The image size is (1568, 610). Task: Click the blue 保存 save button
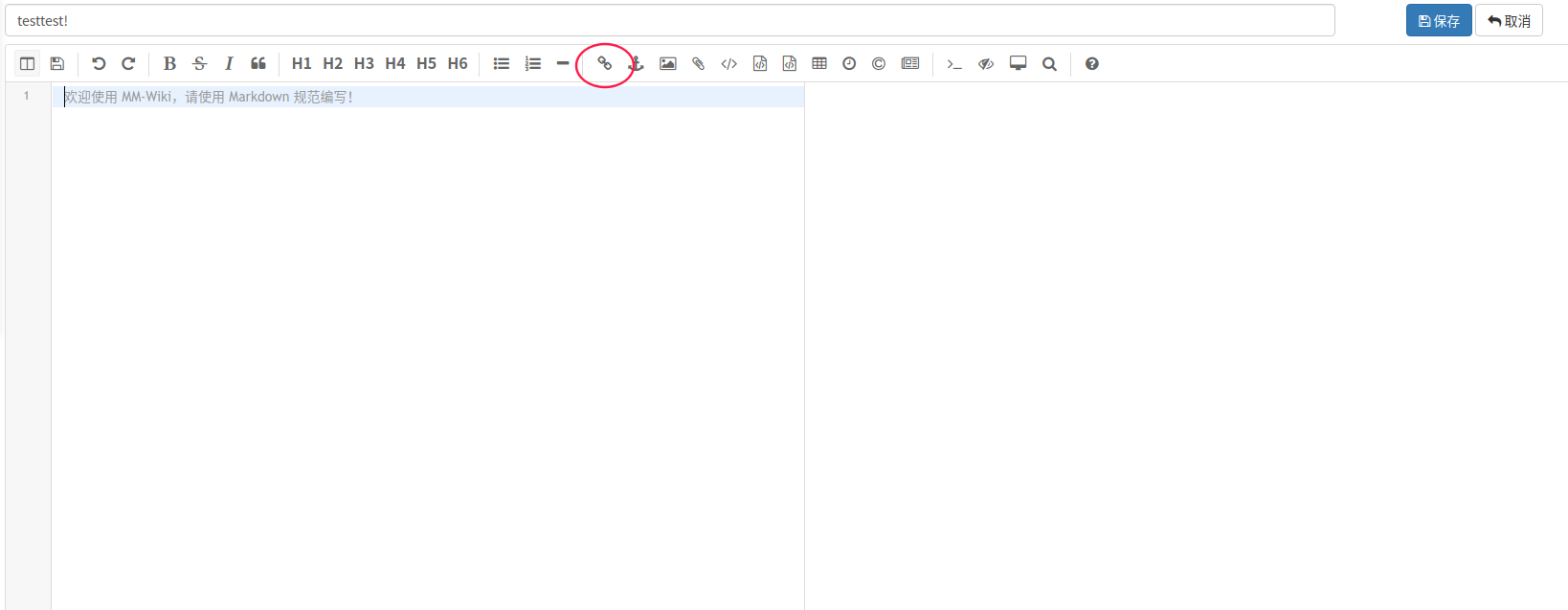[1439, 20]
